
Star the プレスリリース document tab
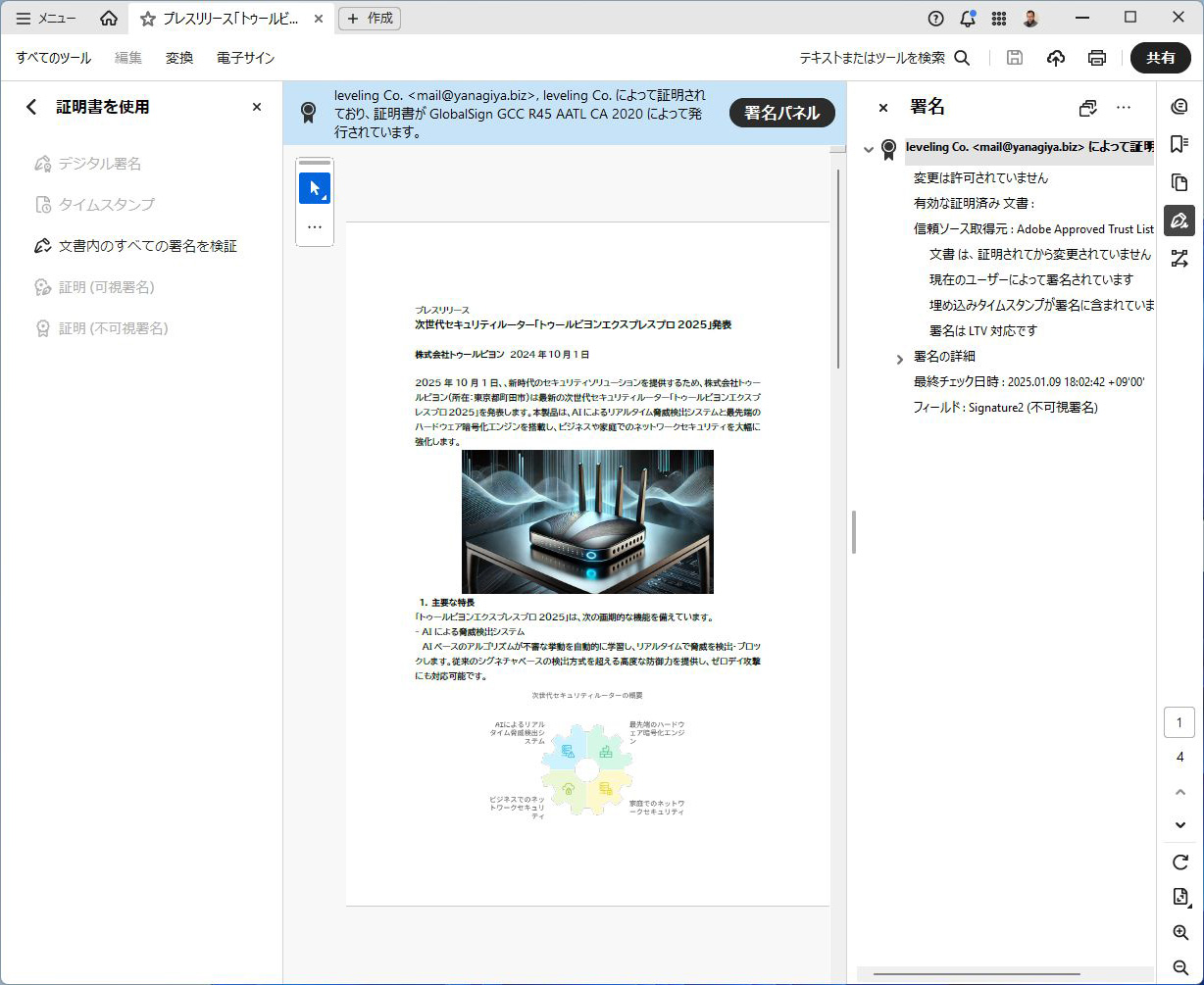click(148, 19)
